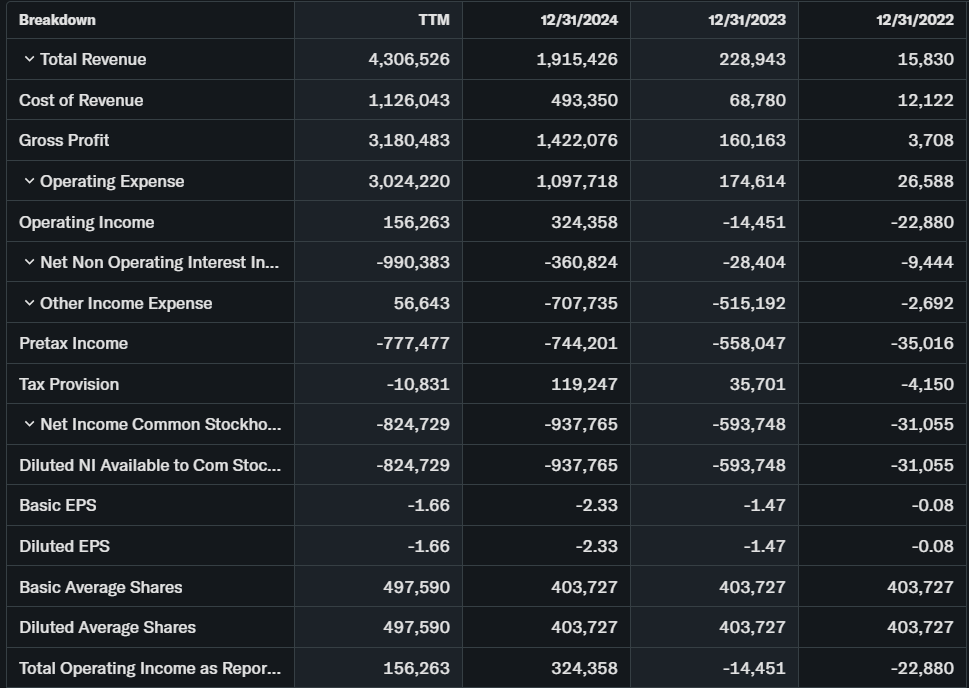969x688 pixels.
Task: Select the Pretax Income row label
Action: coord(73,344)
